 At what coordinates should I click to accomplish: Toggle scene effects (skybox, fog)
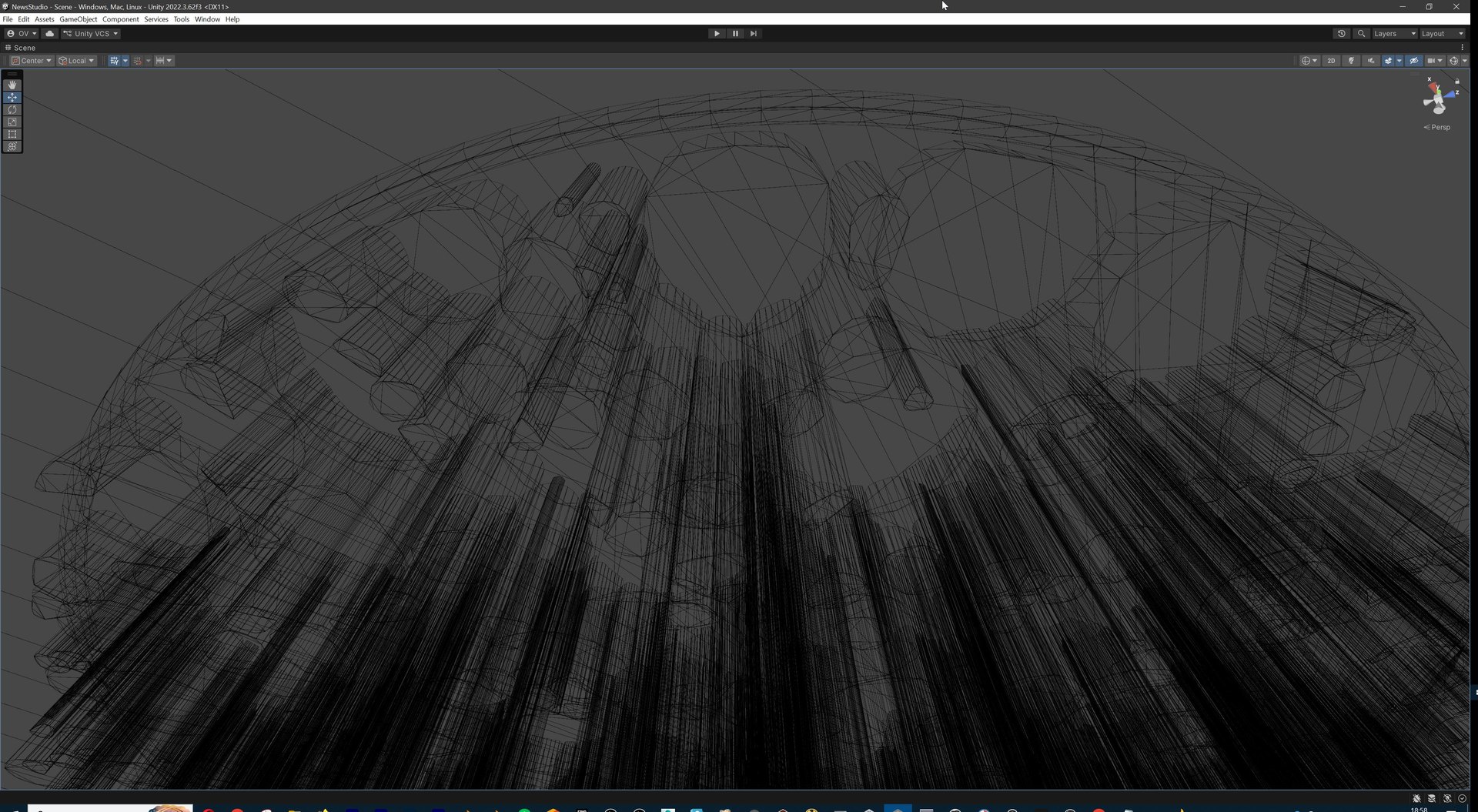point(1388,61)
